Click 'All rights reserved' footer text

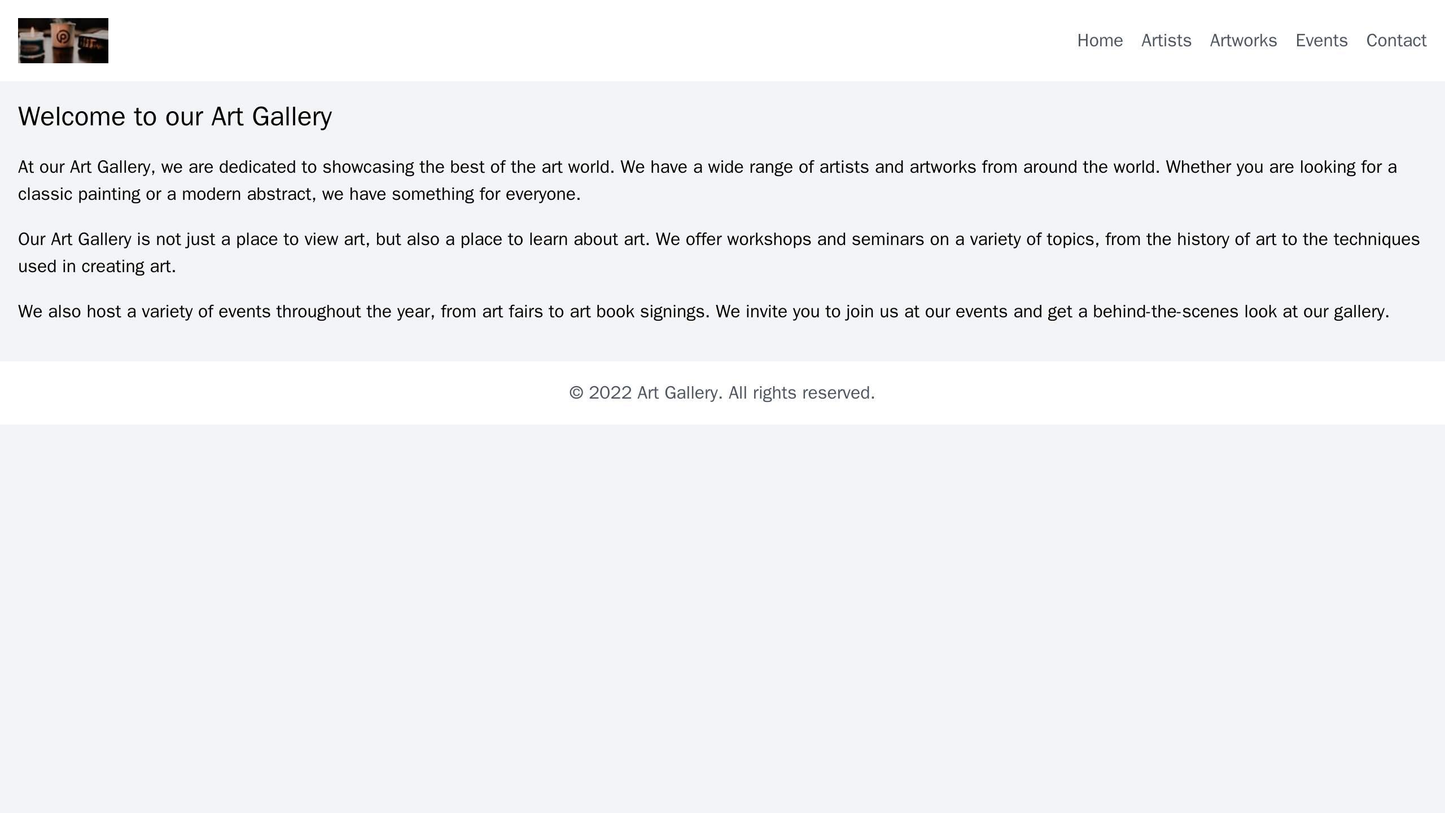[801, 393]
